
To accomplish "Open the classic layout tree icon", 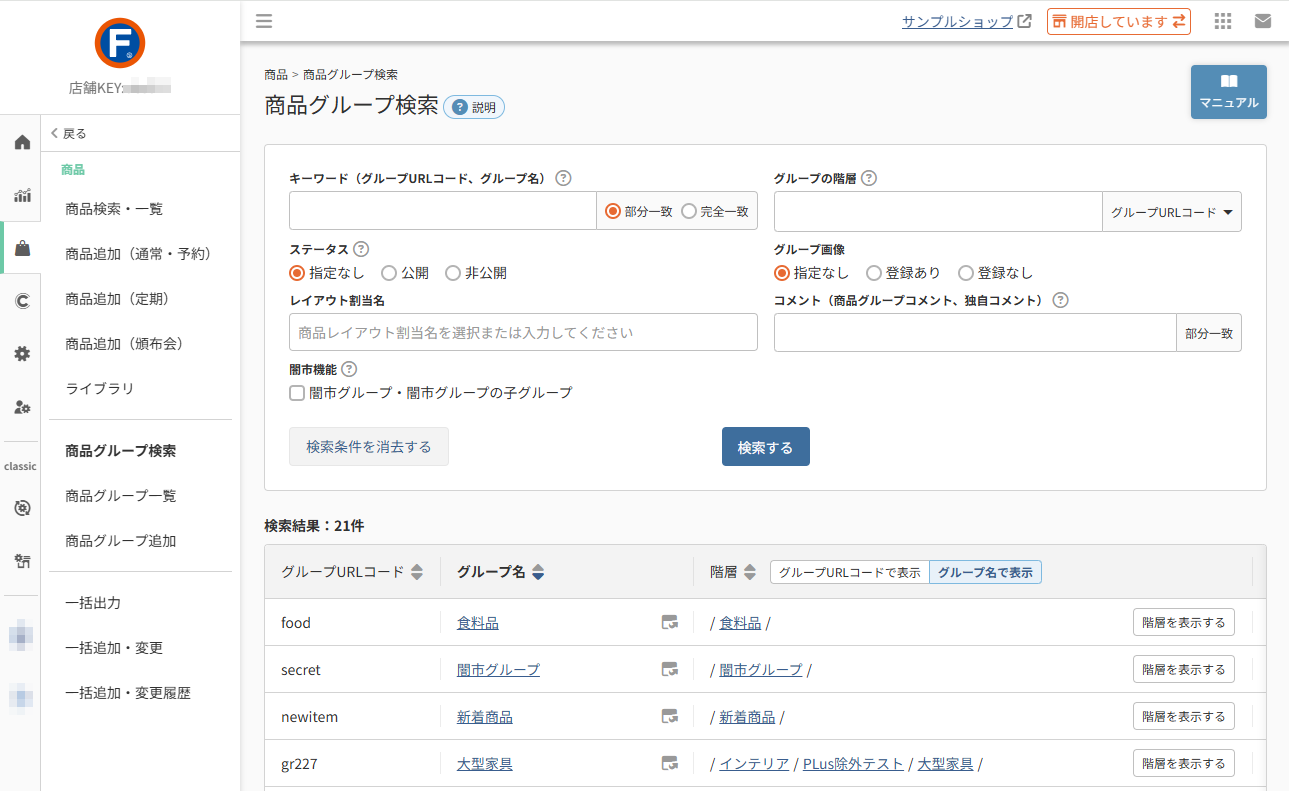I will pyautogui.click(x=22, y=561).
